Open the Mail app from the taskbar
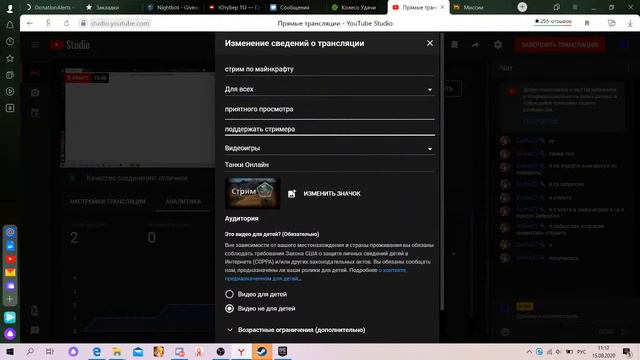Viewport: 640px width, 360px height. (138, 351)
